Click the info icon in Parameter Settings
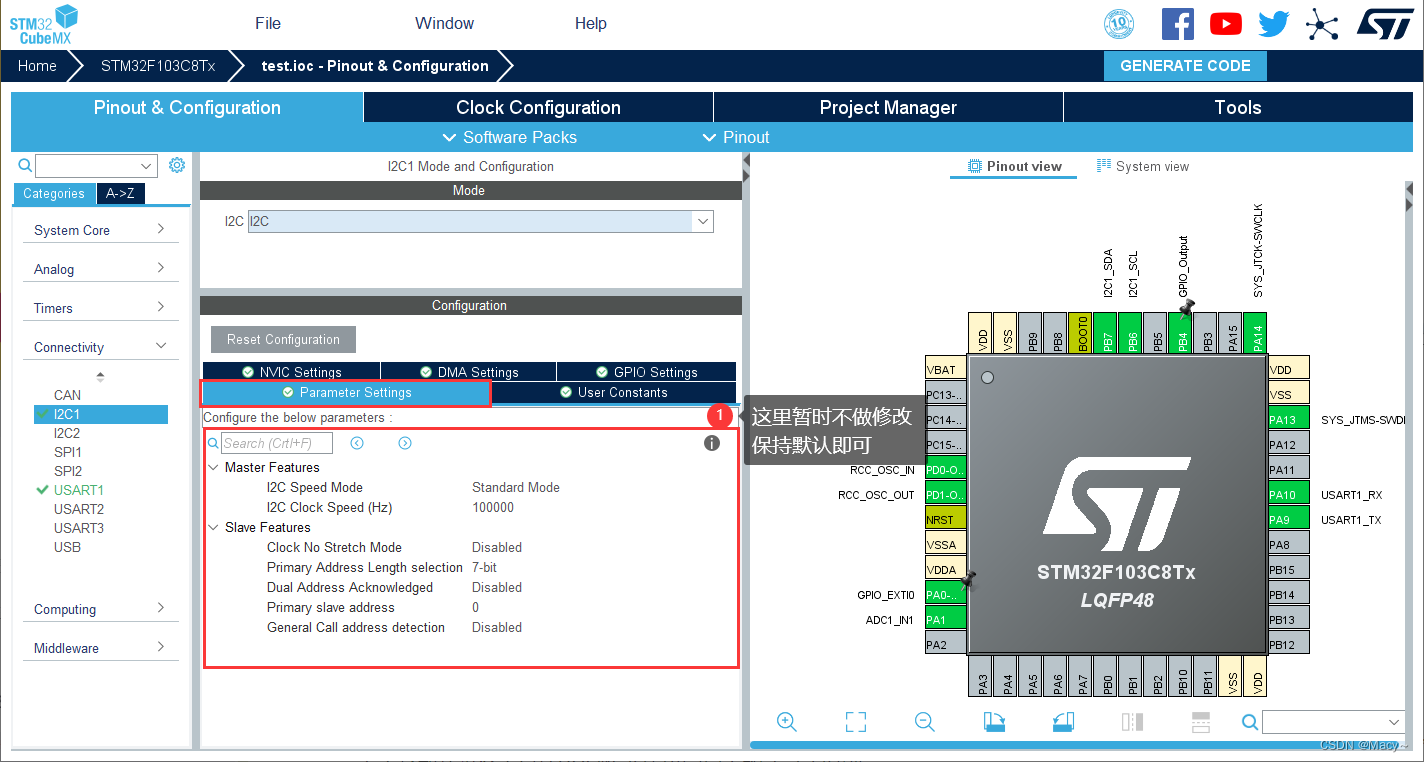Screen dimensions: 1424x762 [712, 443]
